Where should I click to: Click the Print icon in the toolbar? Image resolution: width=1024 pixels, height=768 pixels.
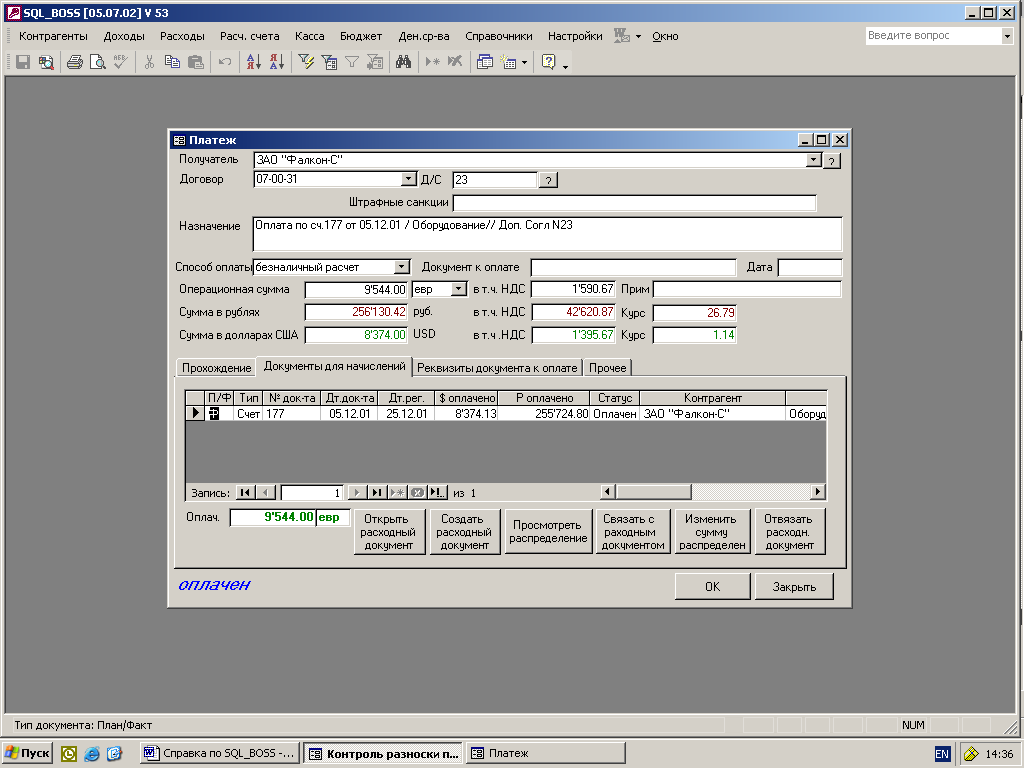74,62
